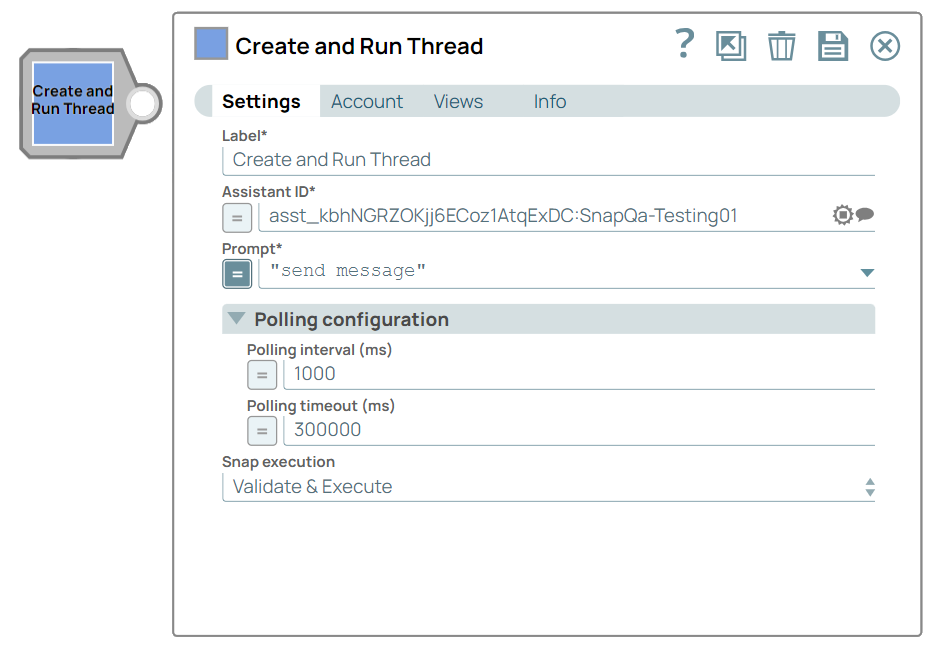This screenshot has width=949, height=670.
Task: Save settings with the floppy disk icon
Action: [833, 46]
